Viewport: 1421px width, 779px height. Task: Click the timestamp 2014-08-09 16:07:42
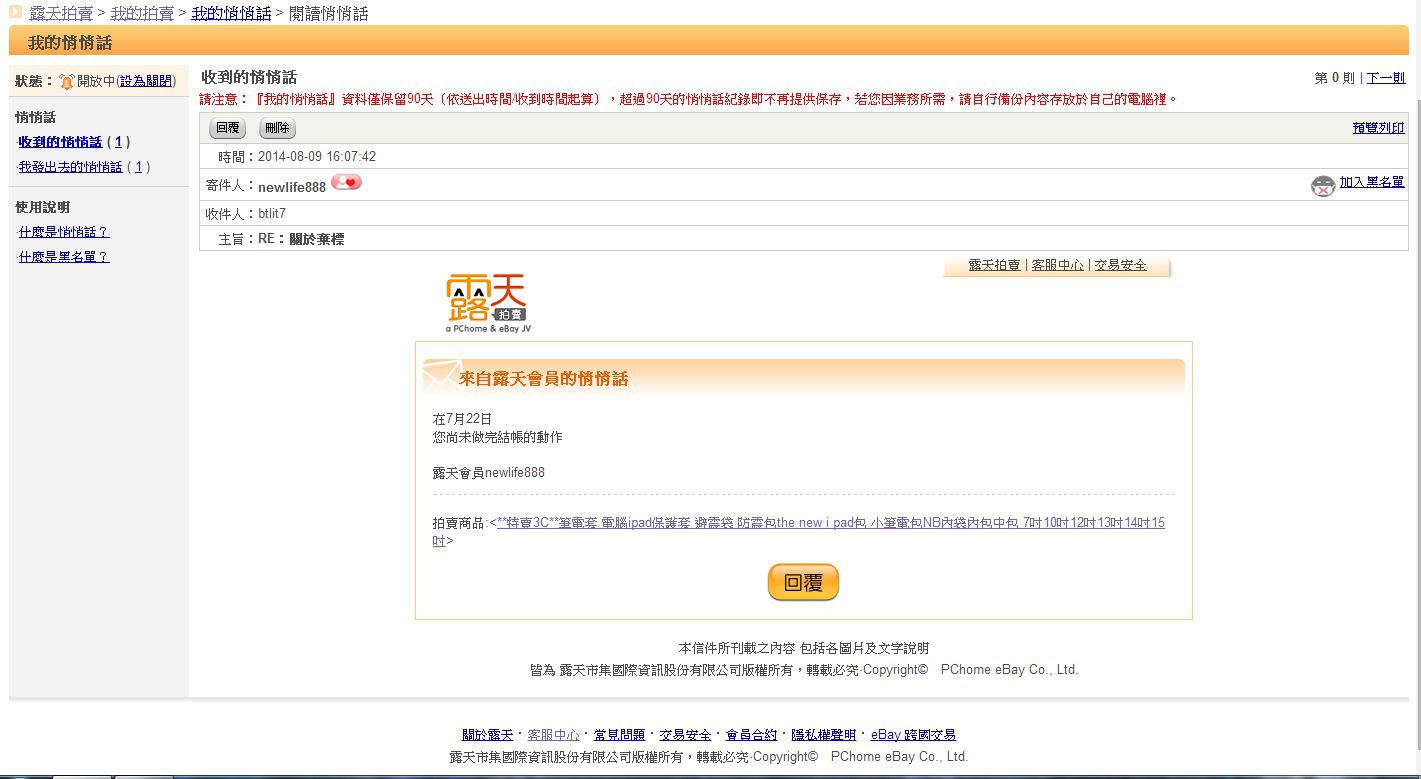(317, 157)
